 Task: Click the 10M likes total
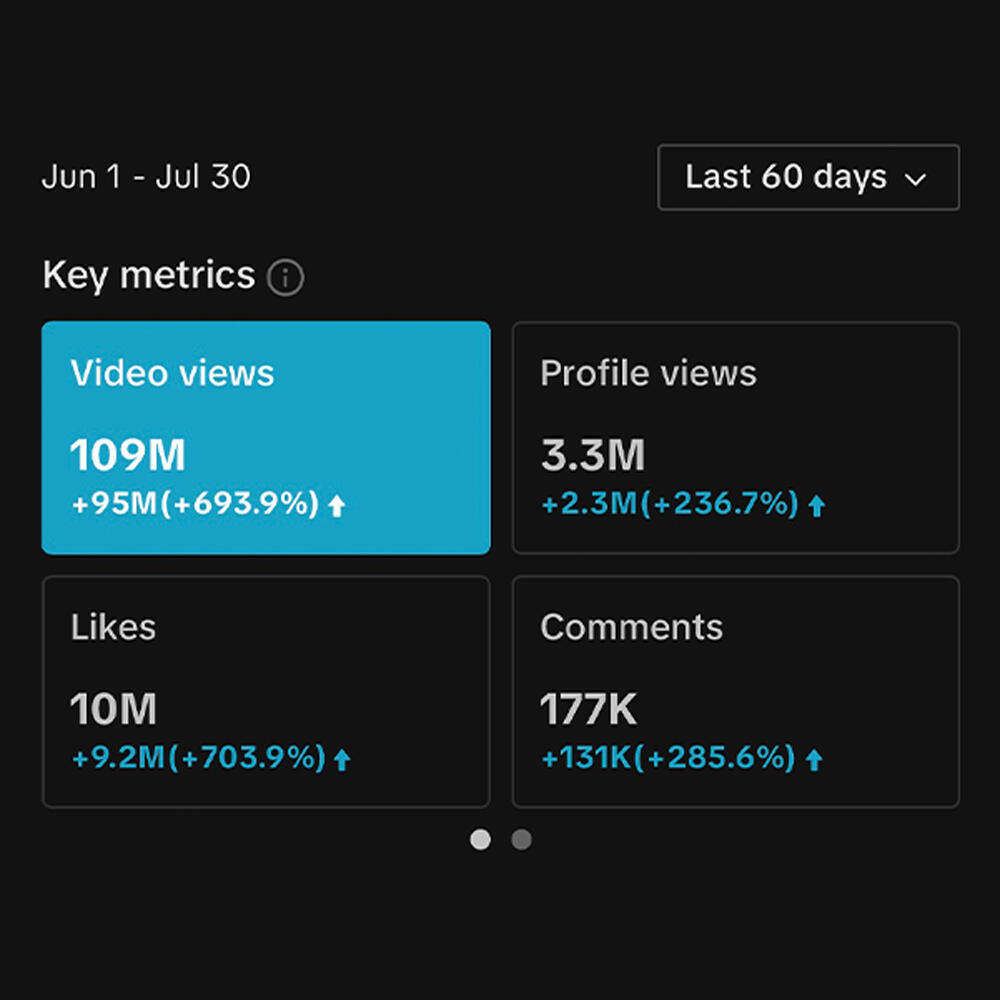[113, 711]
